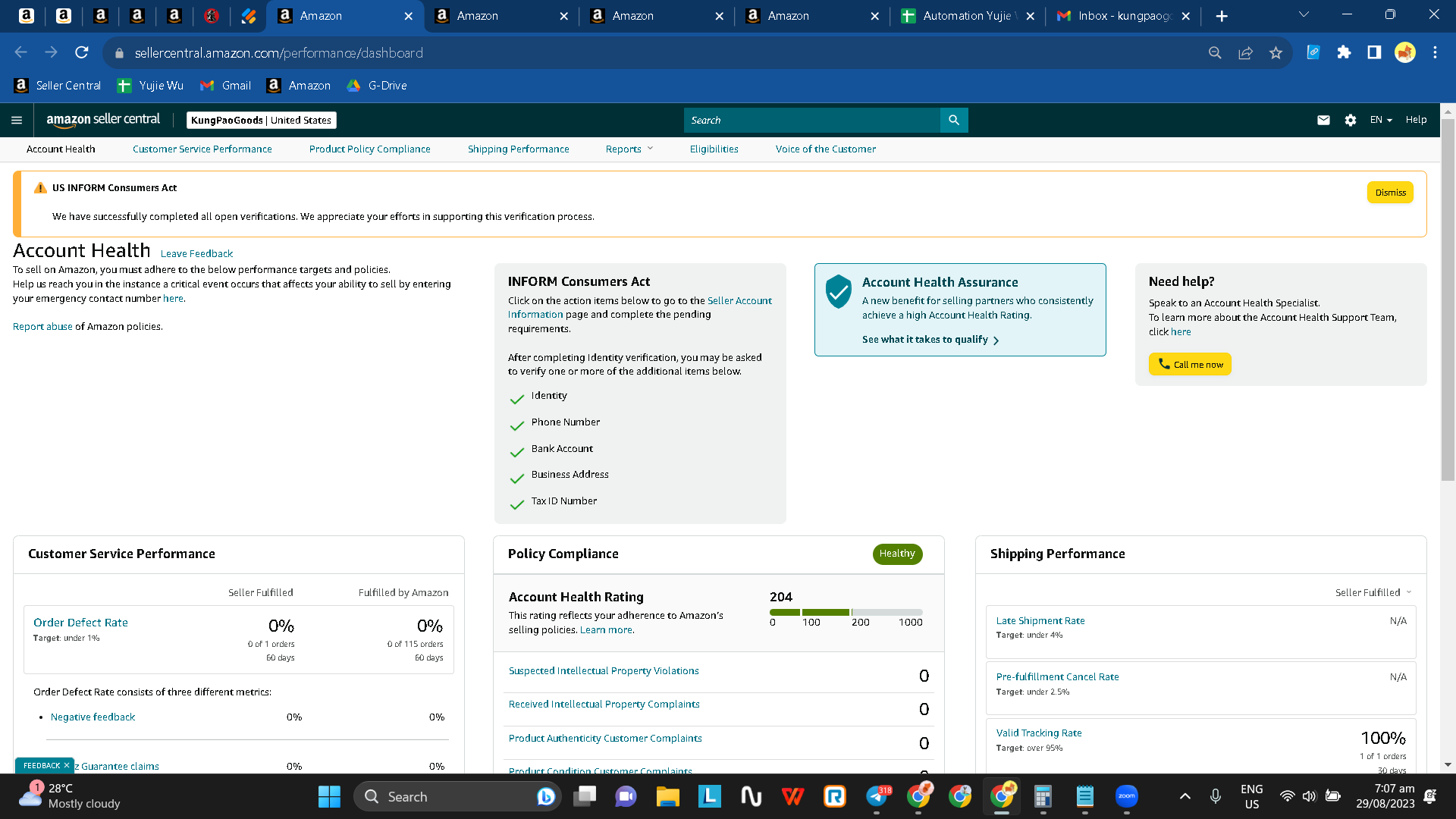Open the taskbar weather widget
Image resolution: width=1456 pixels, height=819 pixels.
tap(70, 796)
